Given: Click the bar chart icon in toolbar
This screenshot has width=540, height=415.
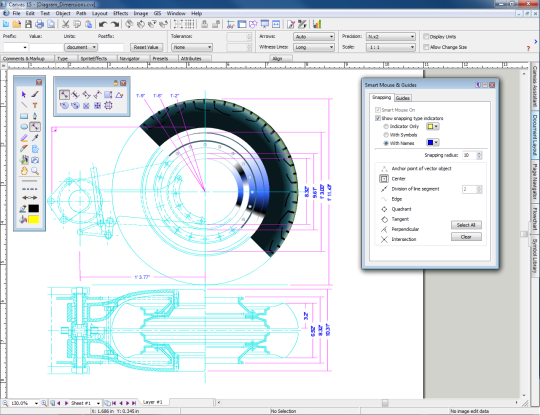Looking at the screenshot, I should 317,24.
